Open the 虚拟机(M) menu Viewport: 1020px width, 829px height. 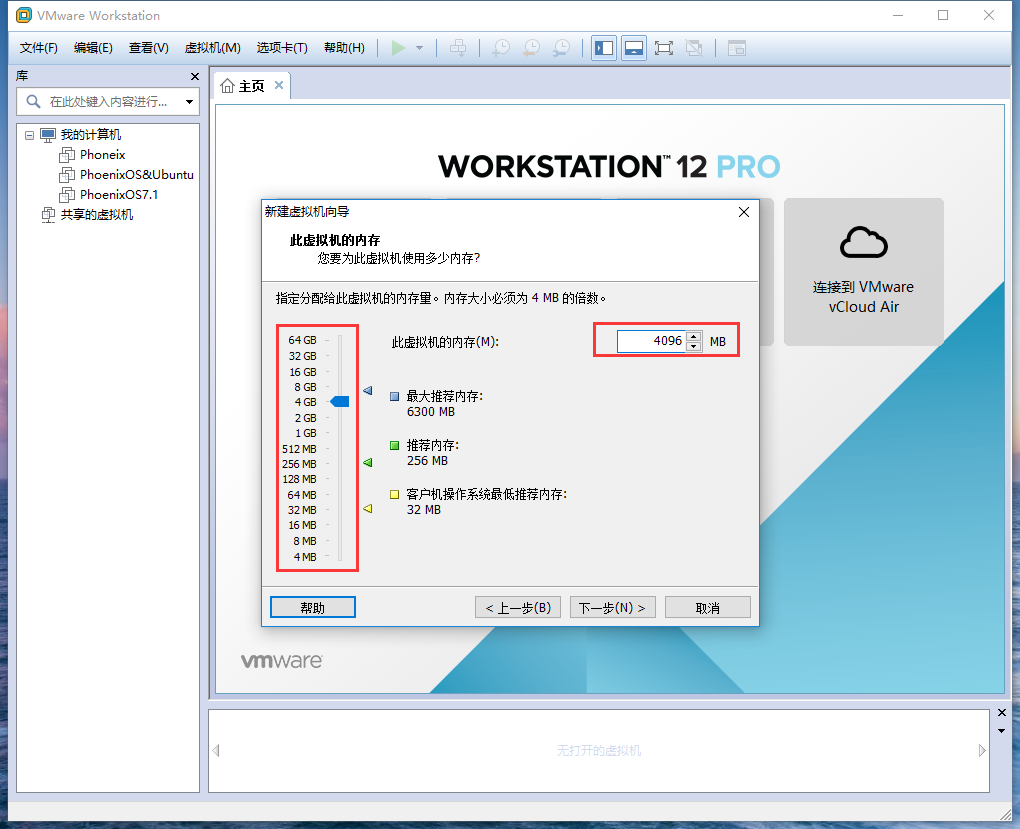pos(212,48)
